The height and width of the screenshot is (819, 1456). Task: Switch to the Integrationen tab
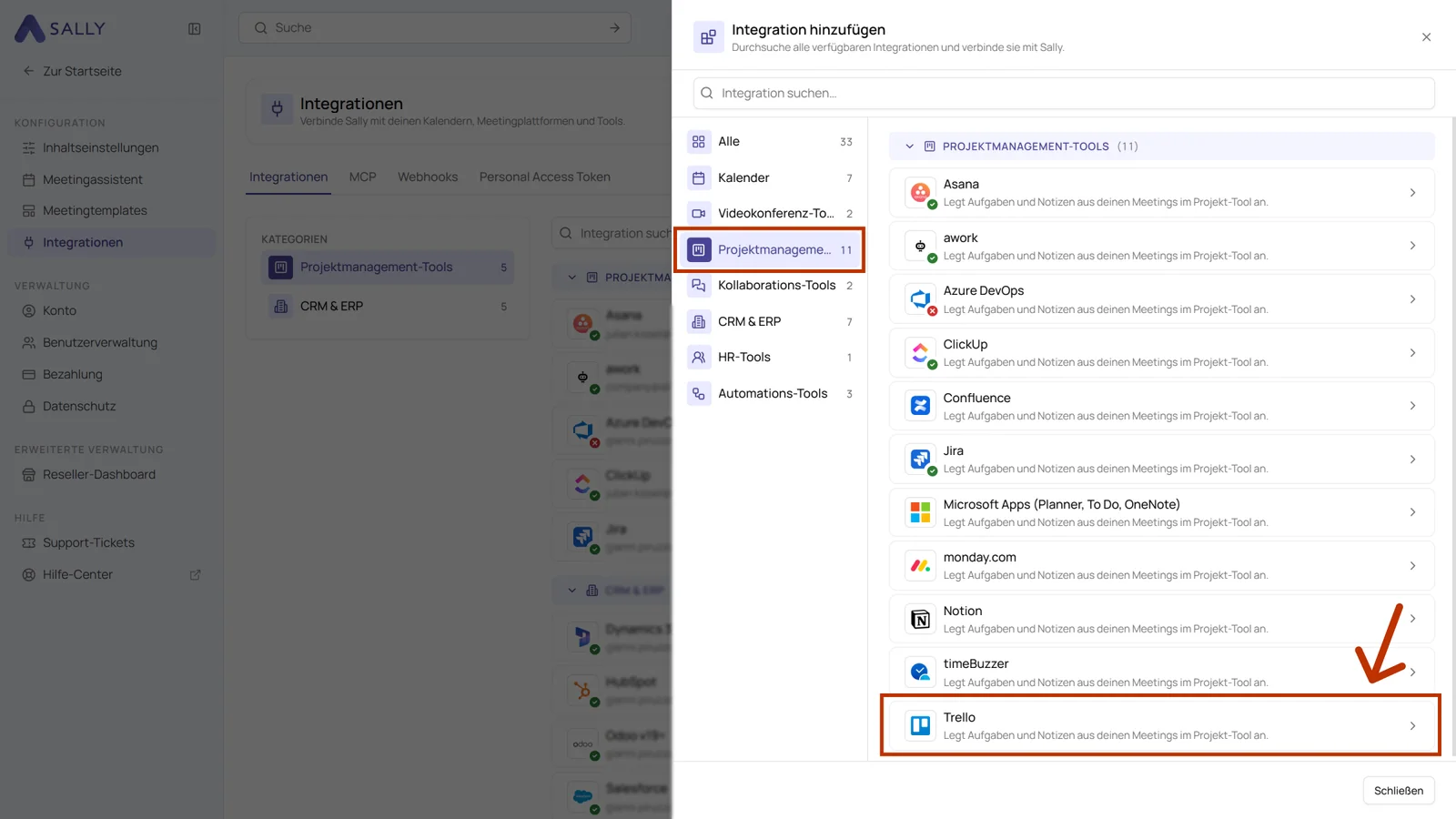[288, 177]
